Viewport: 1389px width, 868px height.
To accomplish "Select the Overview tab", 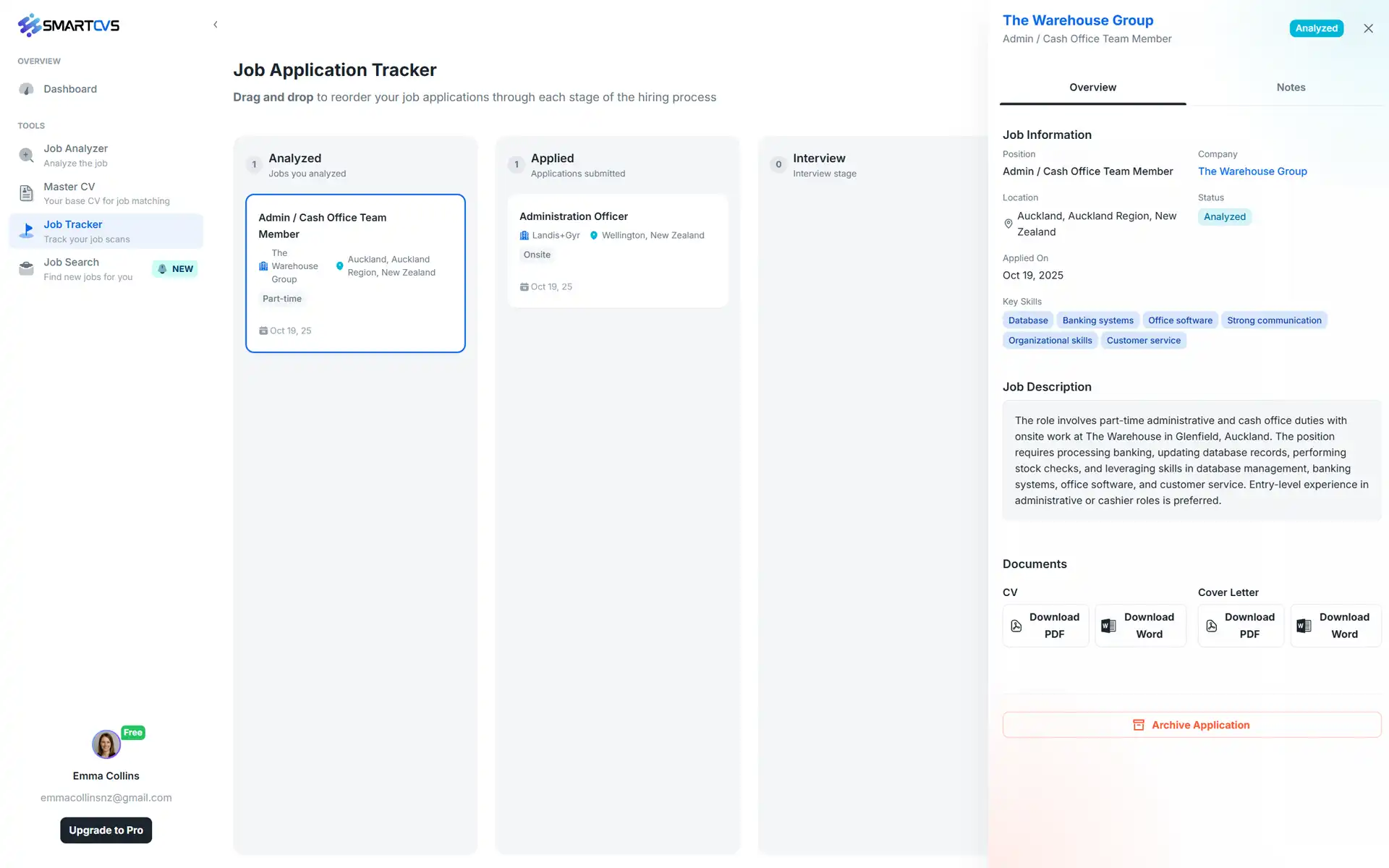I will (1092, 87).
